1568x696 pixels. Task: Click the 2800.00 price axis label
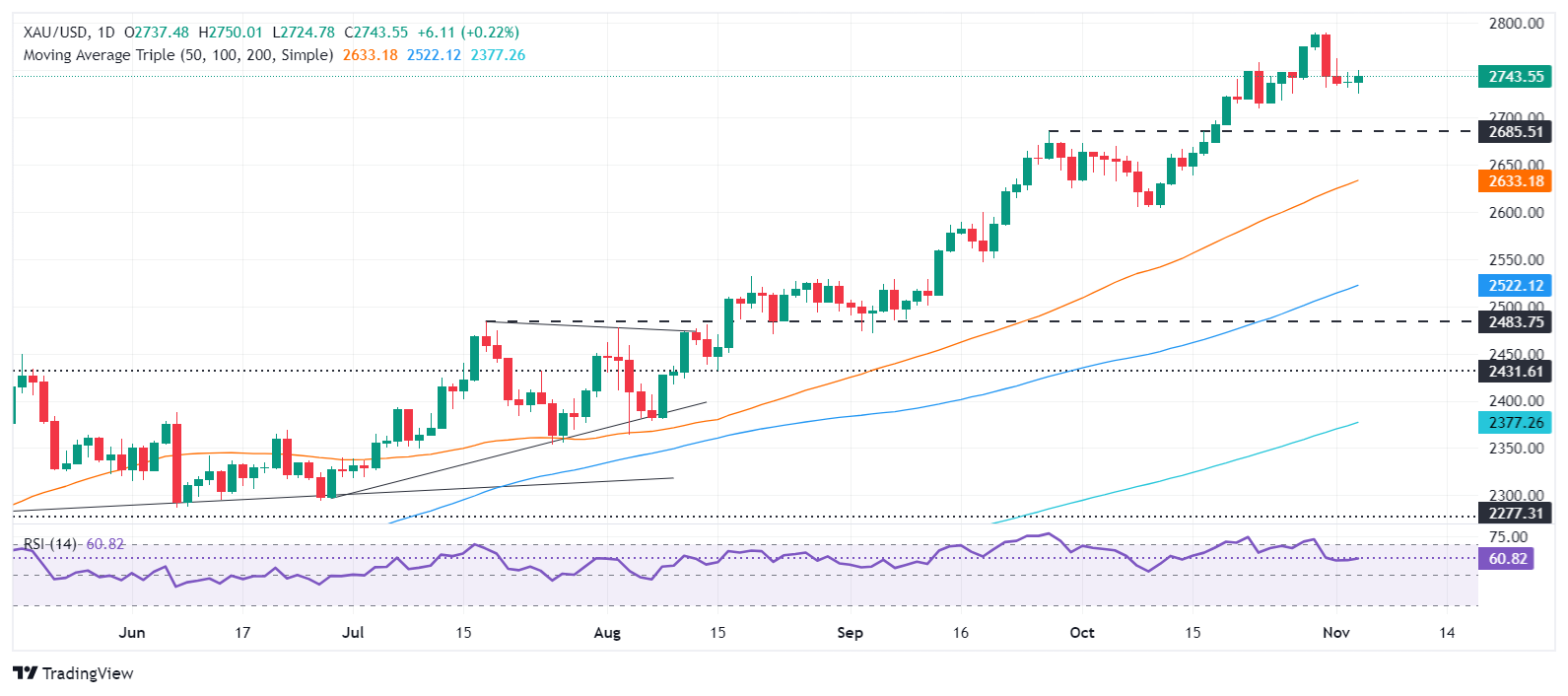tap(1515, 24)
